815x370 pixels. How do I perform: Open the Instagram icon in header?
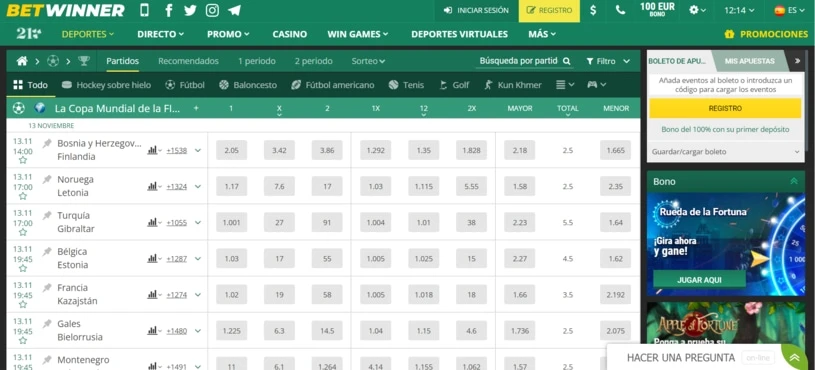212,10
